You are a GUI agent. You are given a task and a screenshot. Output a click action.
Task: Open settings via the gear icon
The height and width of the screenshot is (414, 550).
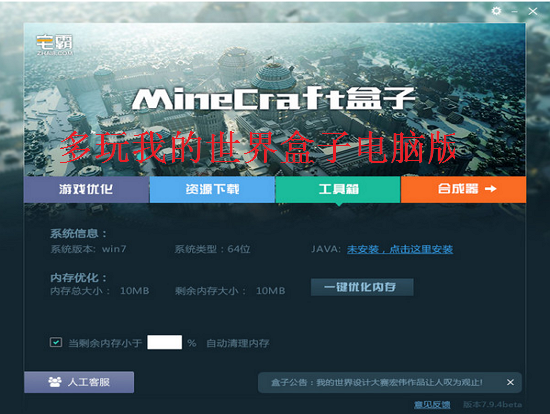click(x=496, y=11)
